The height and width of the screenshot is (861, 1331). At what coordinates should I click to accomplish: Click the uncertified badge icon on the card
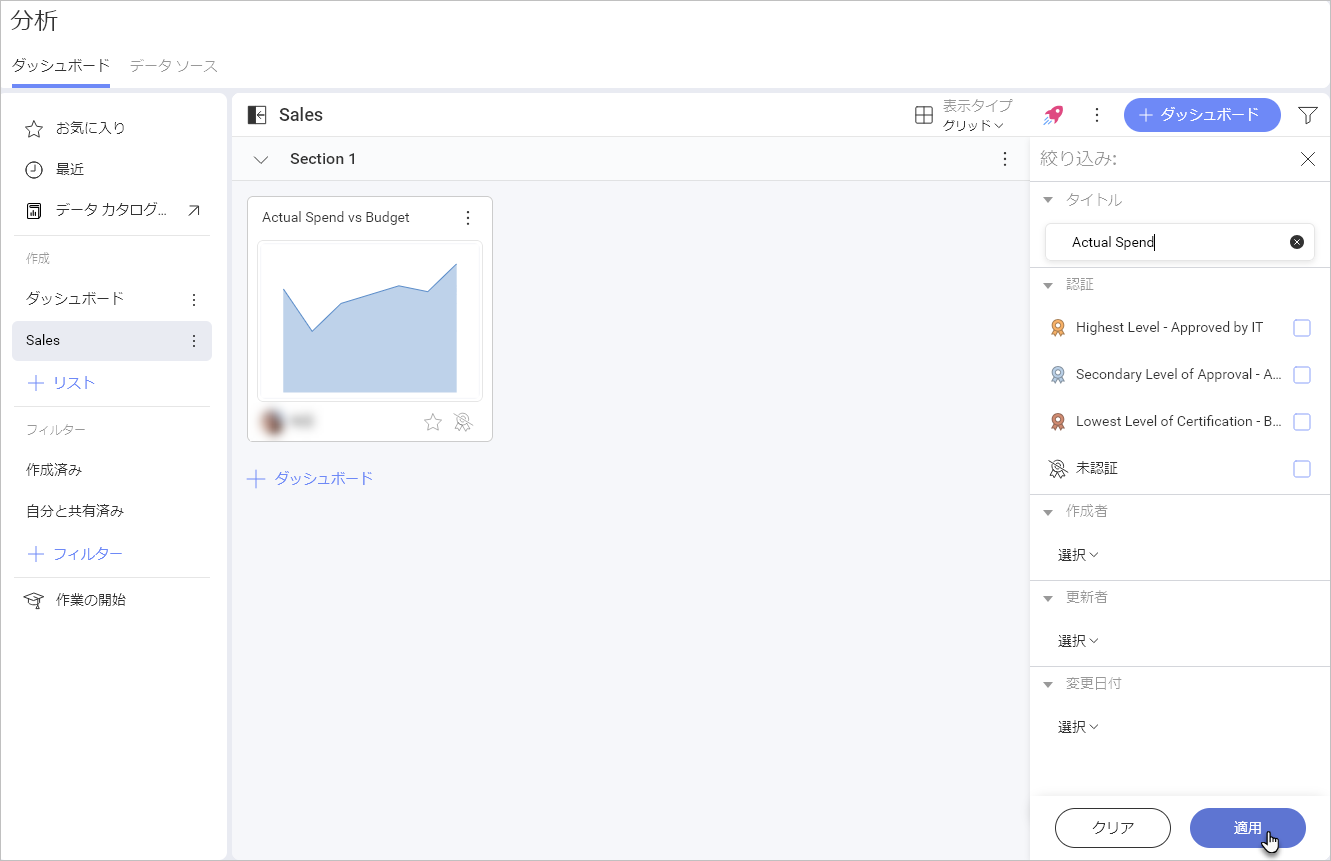[462, 422]
